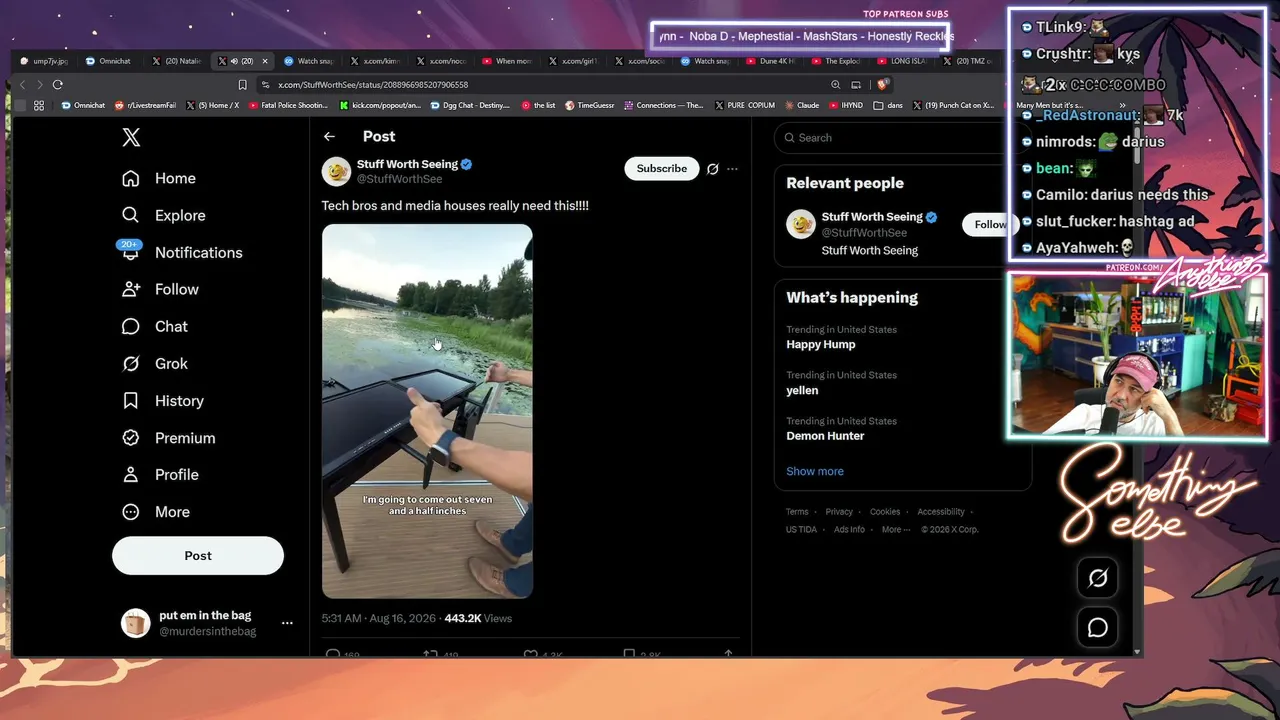Click the browser forward arrow
The height and width of the screenshot is (720, 1280).
pos(40,85)
